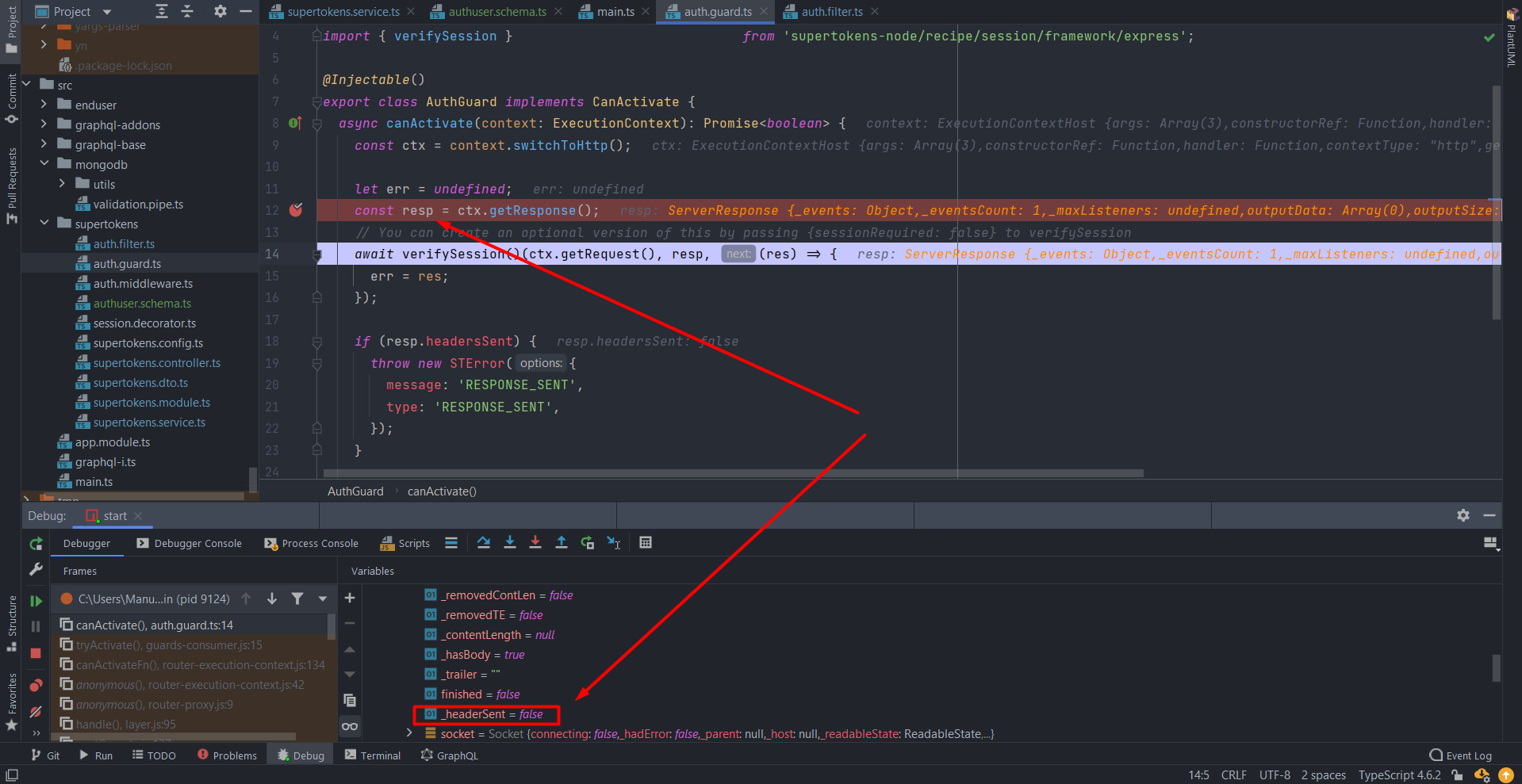Expand the graphql-base folder
Viewport: 1522px width, 784px height.
[44, 144]
